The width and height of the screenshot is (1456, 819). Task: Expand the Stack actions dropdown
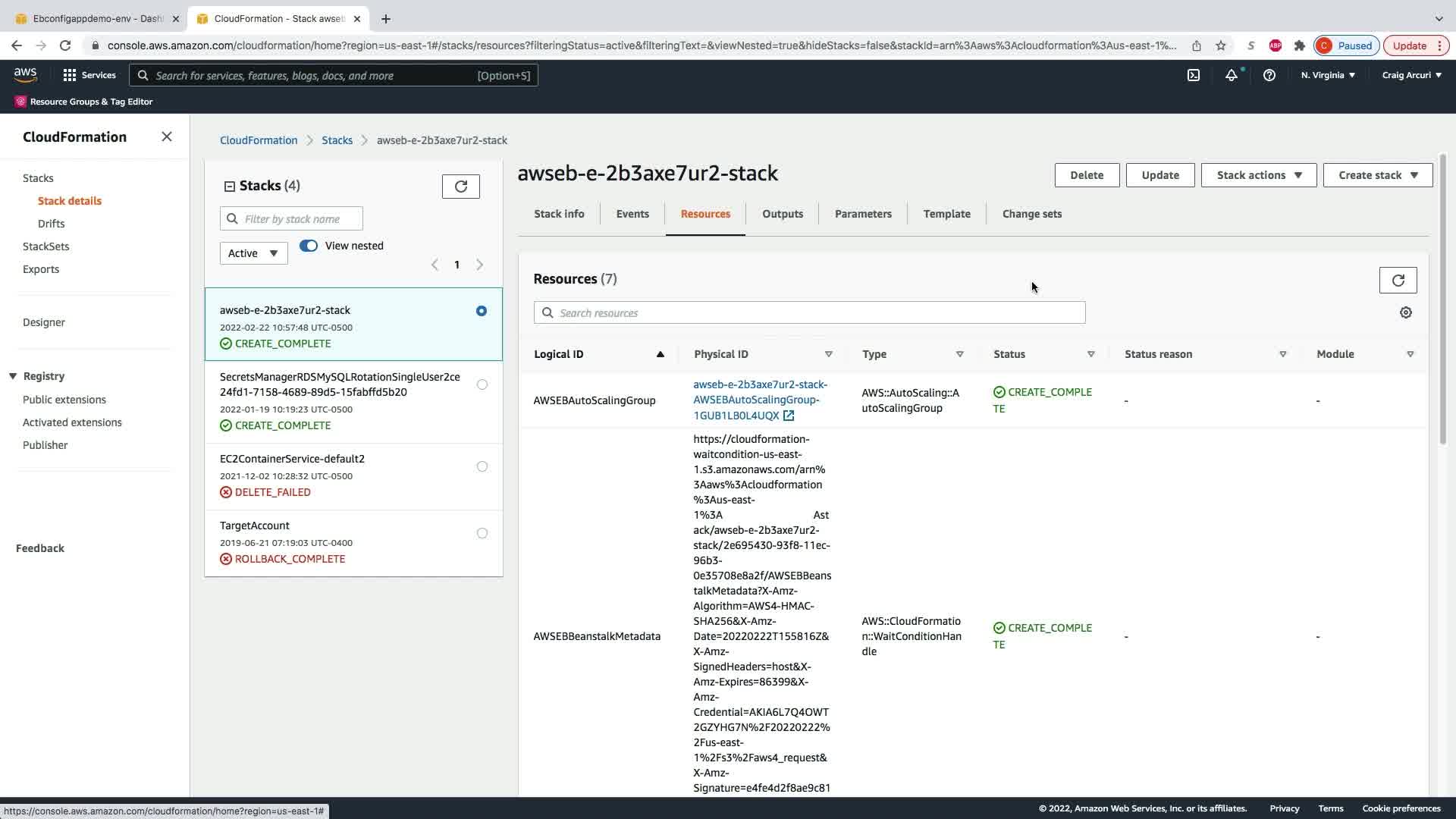(x=1258, y=175)
